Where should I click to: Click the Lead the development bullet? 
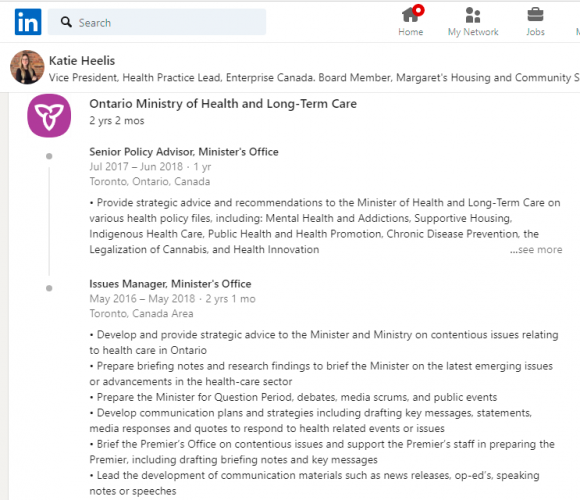click(314, 483)
